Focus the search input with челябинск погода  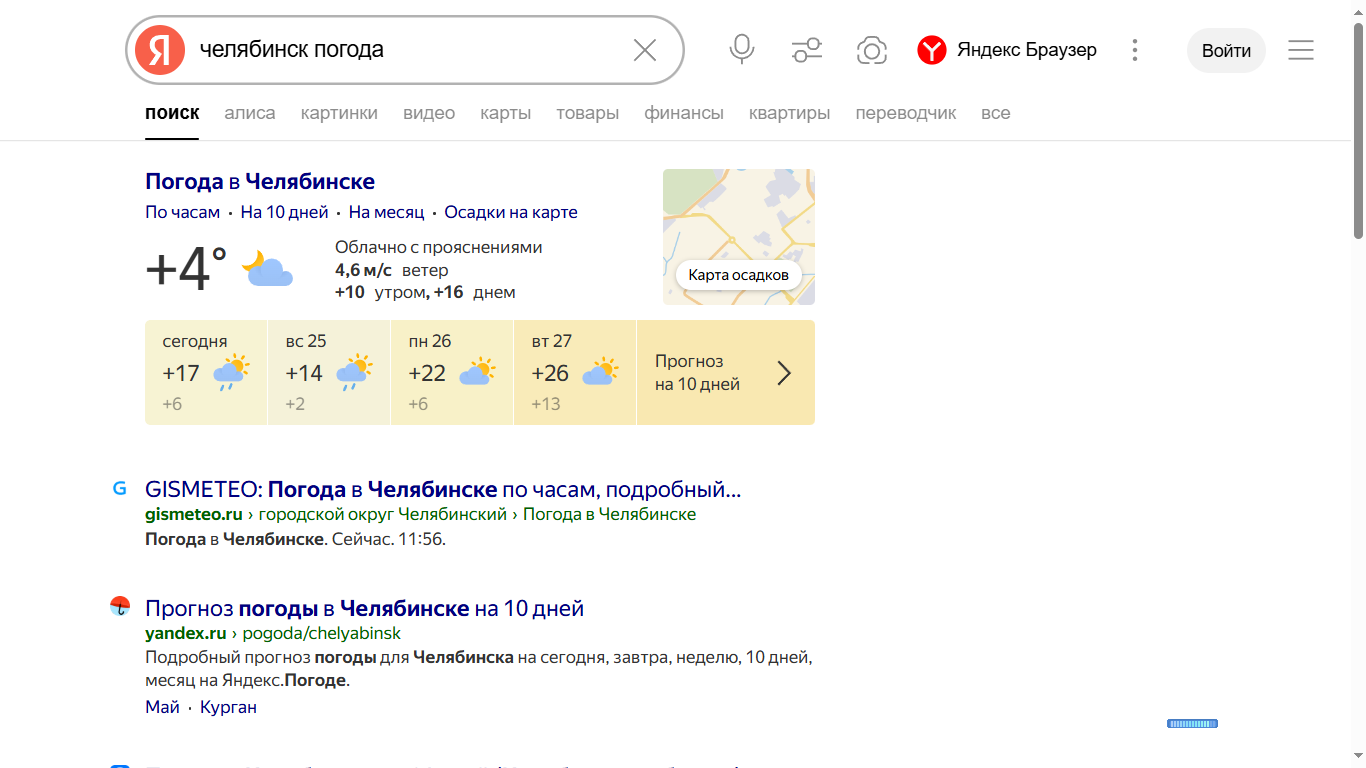pos(405,49)
